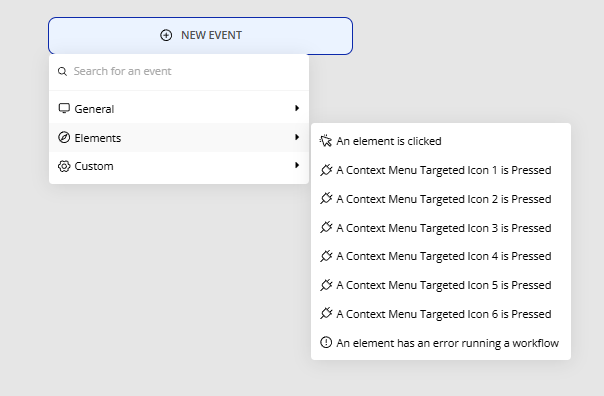The image size is (604, 396).
Task: Click the compass icon beside Elements
Action: pyautogui.click(x=64, y=137)
